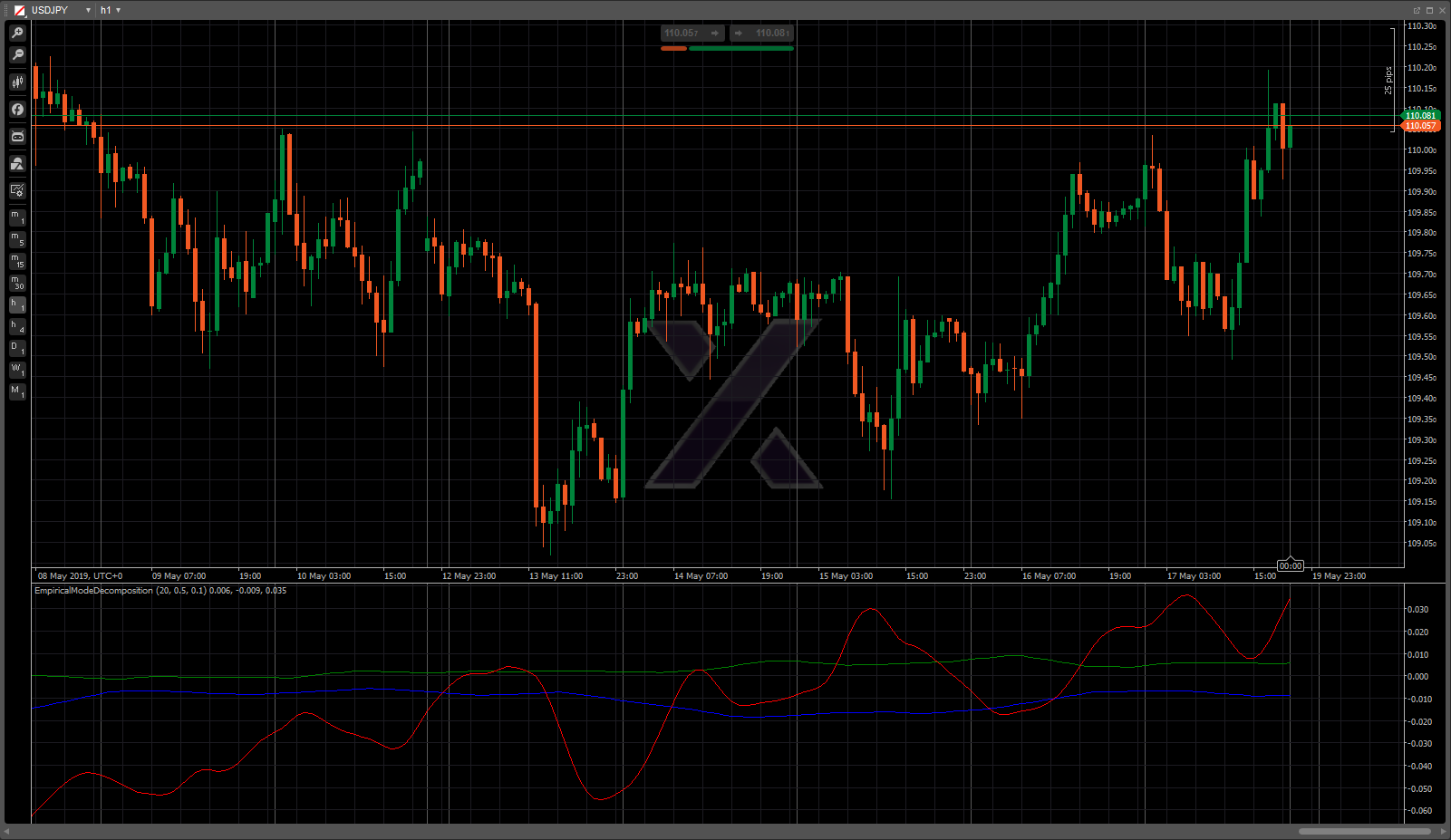This screenshot has width=1451, height=840.
Task: Click the scroll right arrow at bottom
Action: coord(1443,831)
